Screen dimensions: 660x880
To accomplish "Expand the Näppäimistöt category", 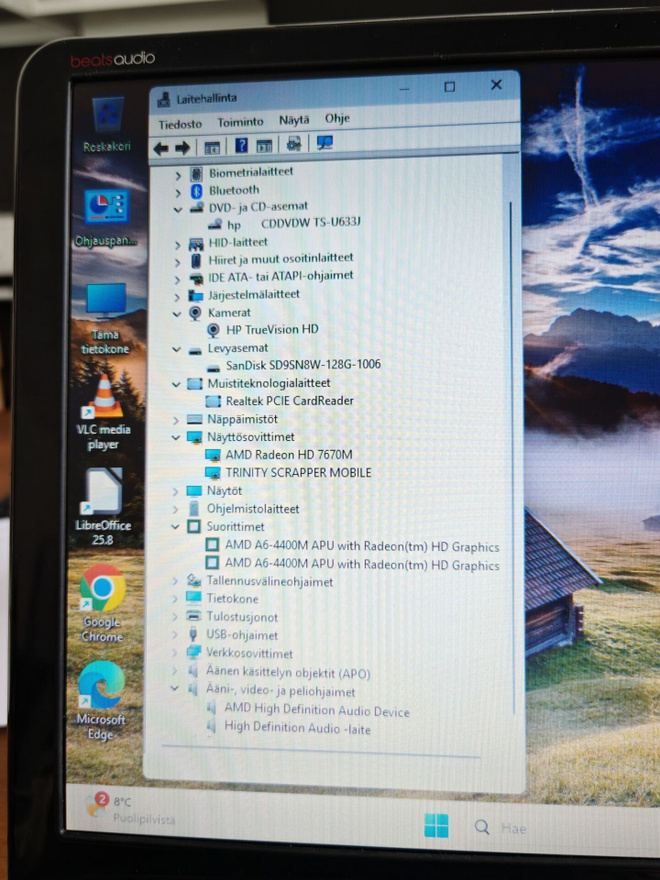I will pyautogui.click(x=176, y=420).
